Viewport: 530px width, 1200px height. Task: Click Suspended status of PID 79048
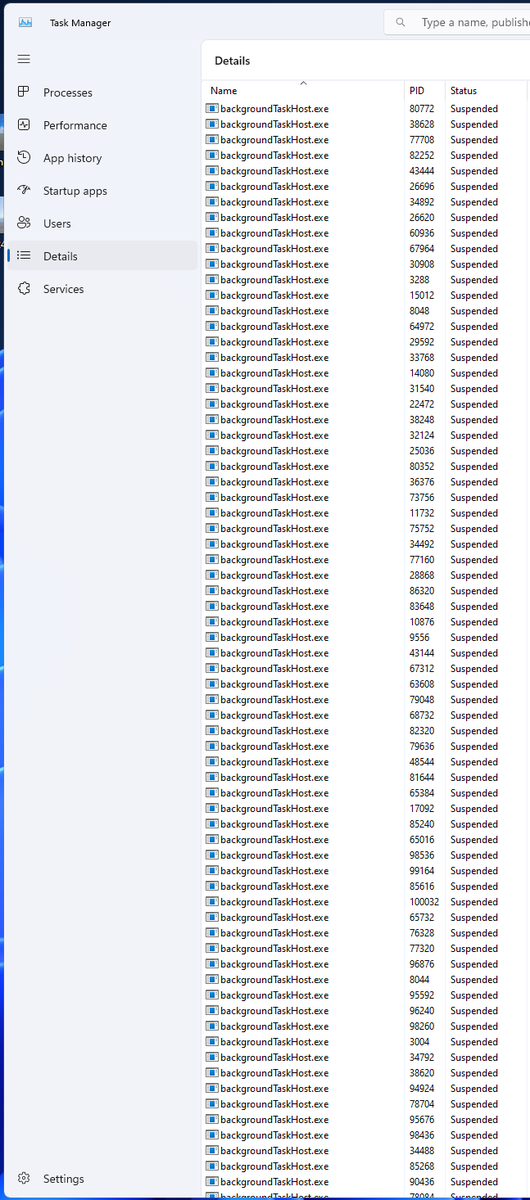coord(474,700)
